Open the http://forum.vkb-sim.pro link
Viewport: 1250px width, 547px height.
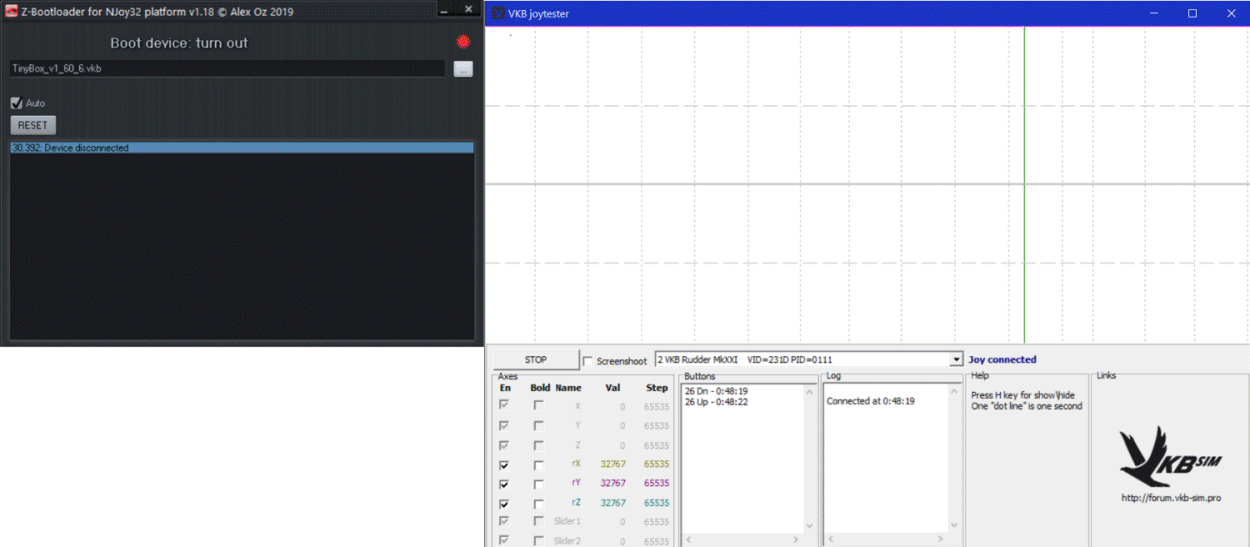pyautogui.click(x=1170, y=498)
